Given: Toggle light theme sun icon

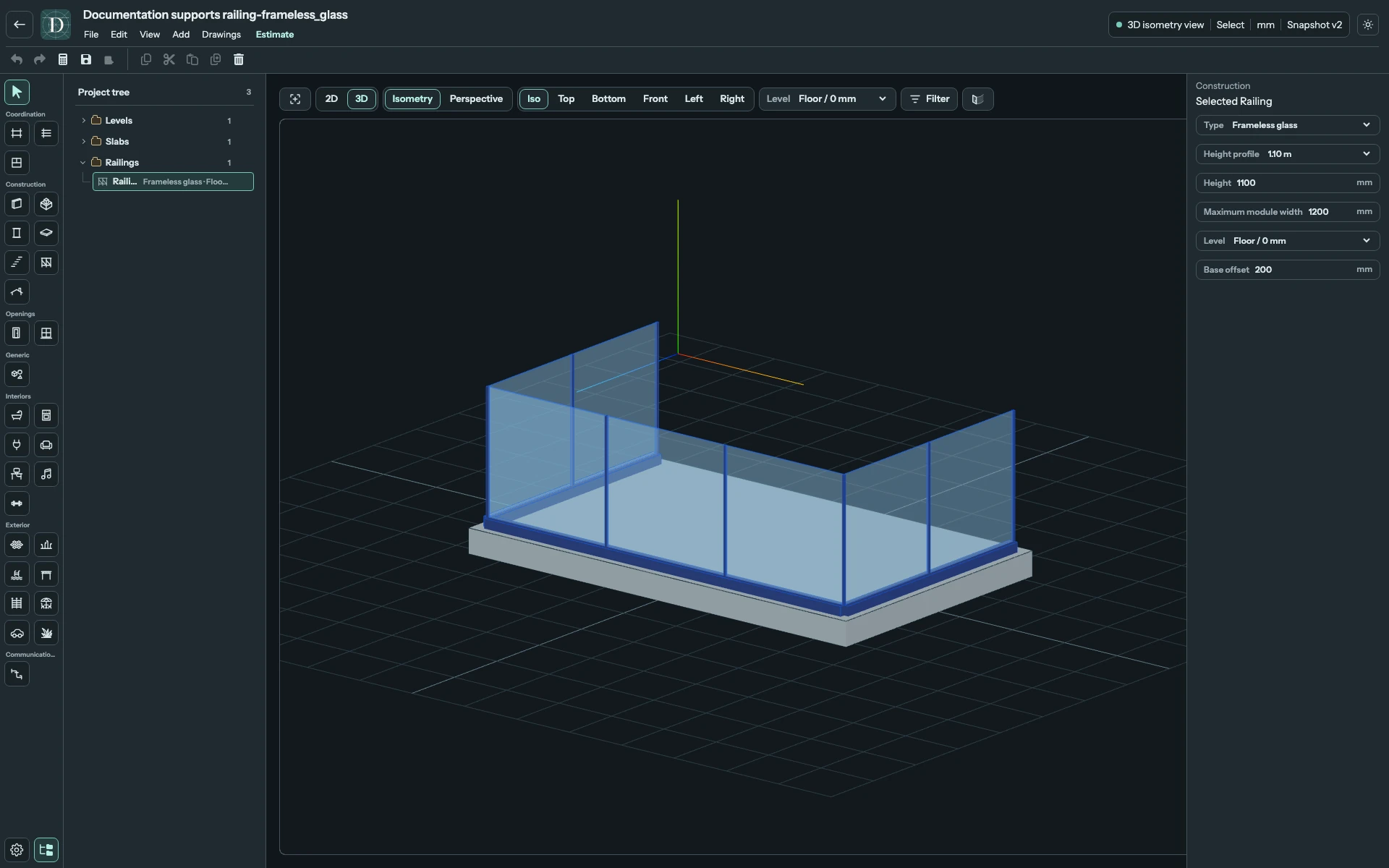Looking at the screenshot, I should 1368,25.
